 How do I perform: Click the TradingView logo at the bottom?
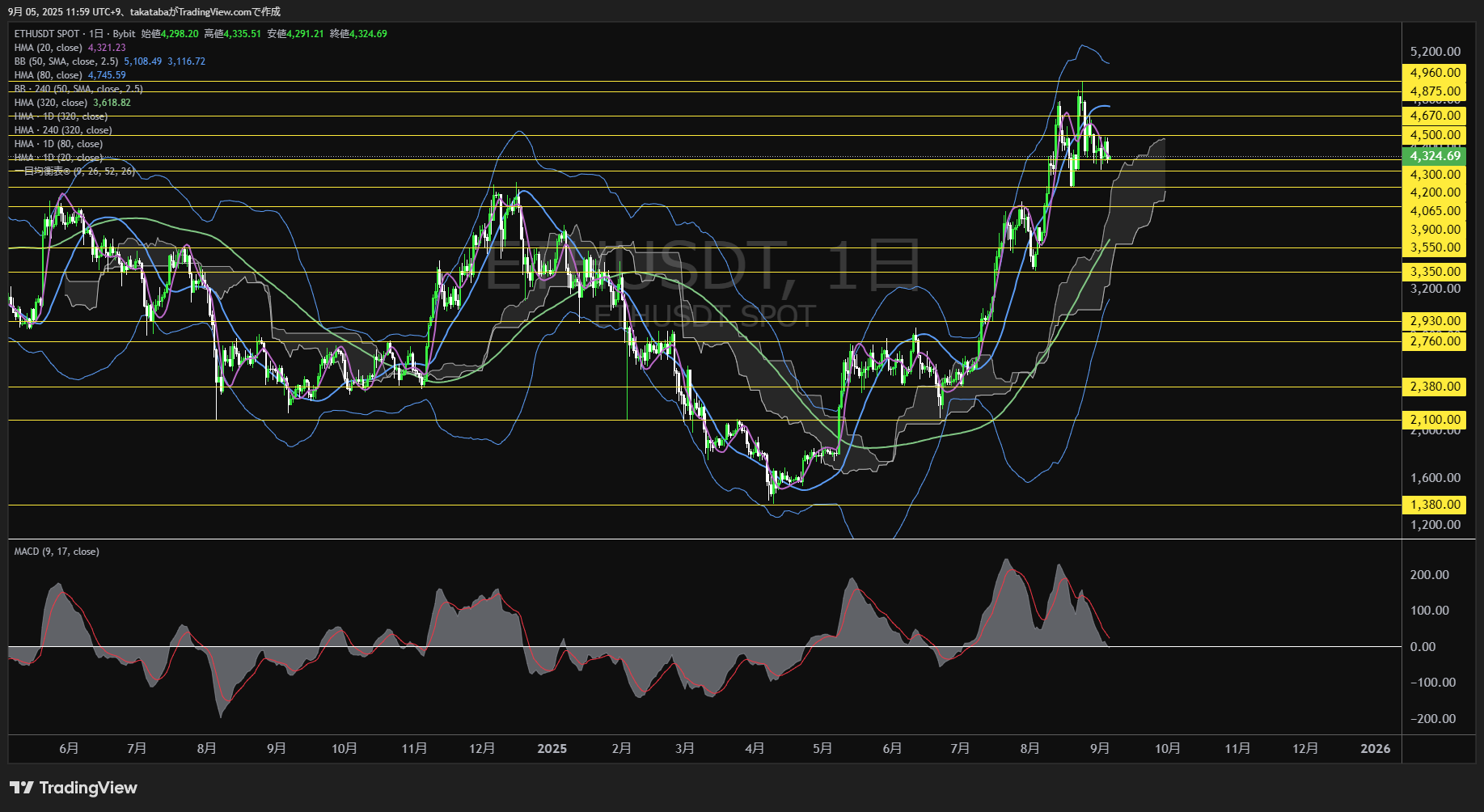74,788
